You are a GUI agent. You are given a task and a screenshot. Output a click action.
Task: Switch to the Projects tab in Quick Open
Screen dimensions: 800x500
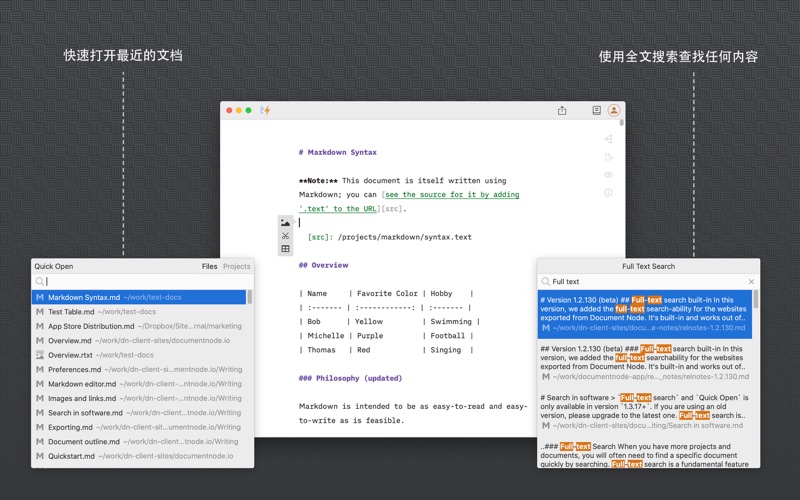pyautogui.click(x=237, y=267)
